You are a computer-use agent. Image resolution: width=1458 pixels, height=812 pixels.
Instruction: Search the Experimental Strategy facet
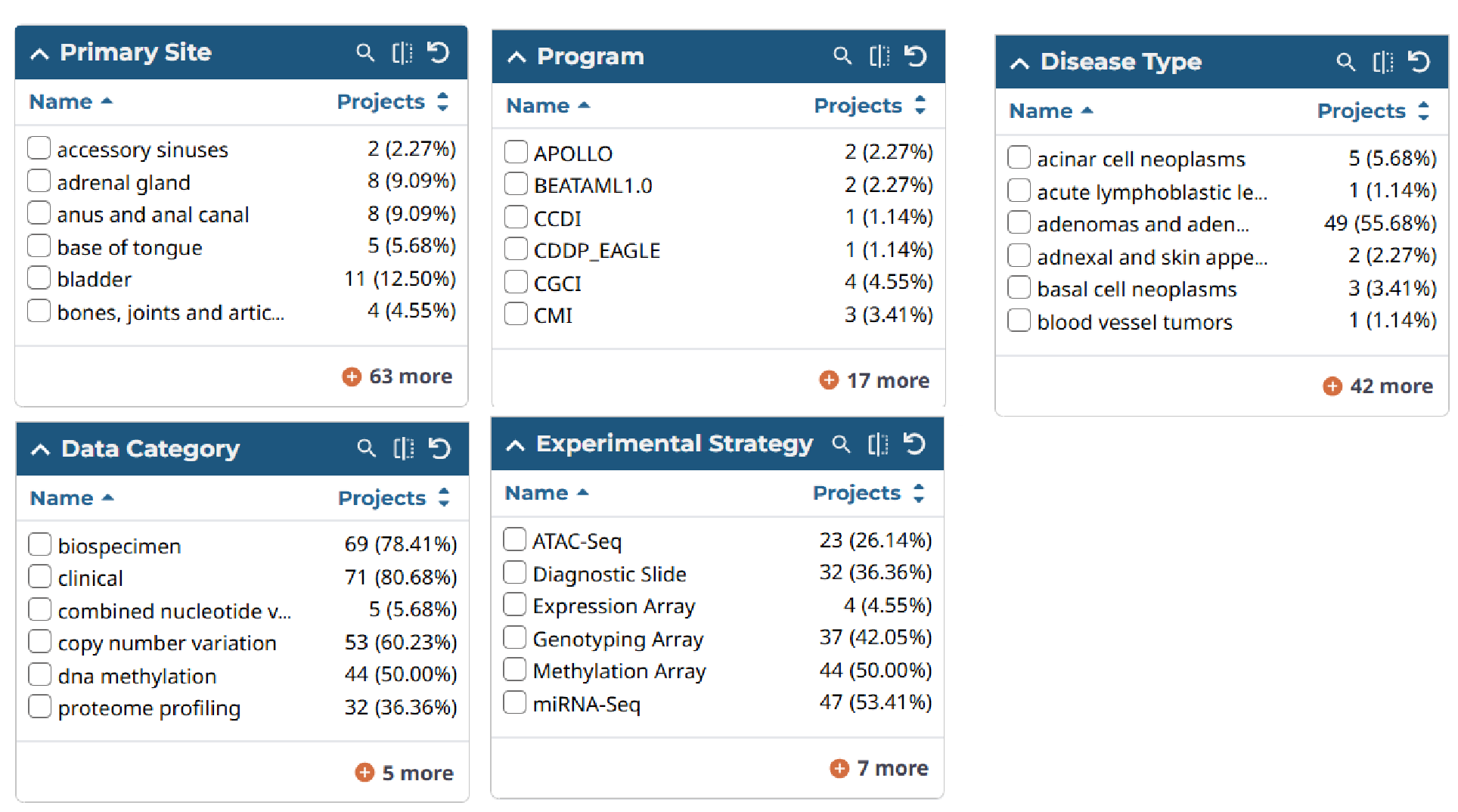click(841, 444)
